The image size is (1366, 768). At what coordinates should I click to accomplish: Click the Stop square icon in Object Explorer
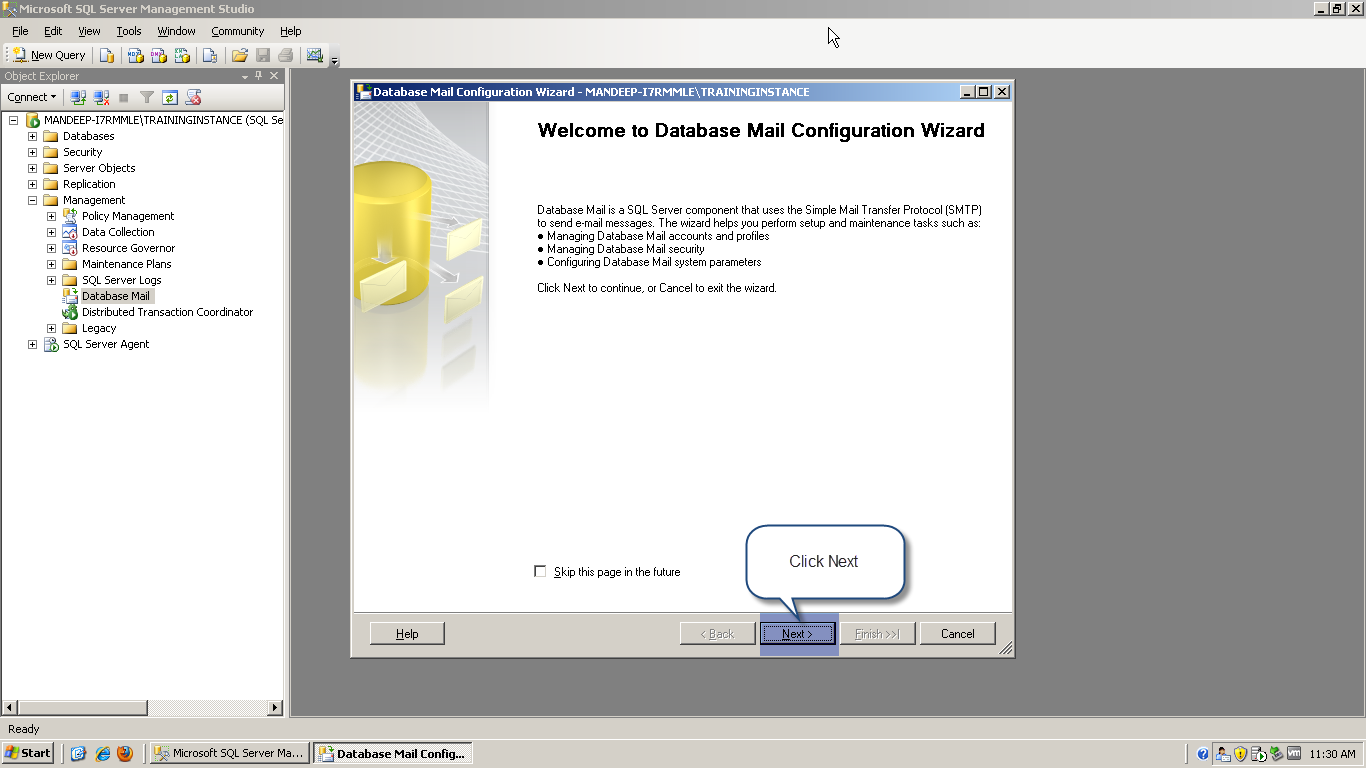click(124, 97)
